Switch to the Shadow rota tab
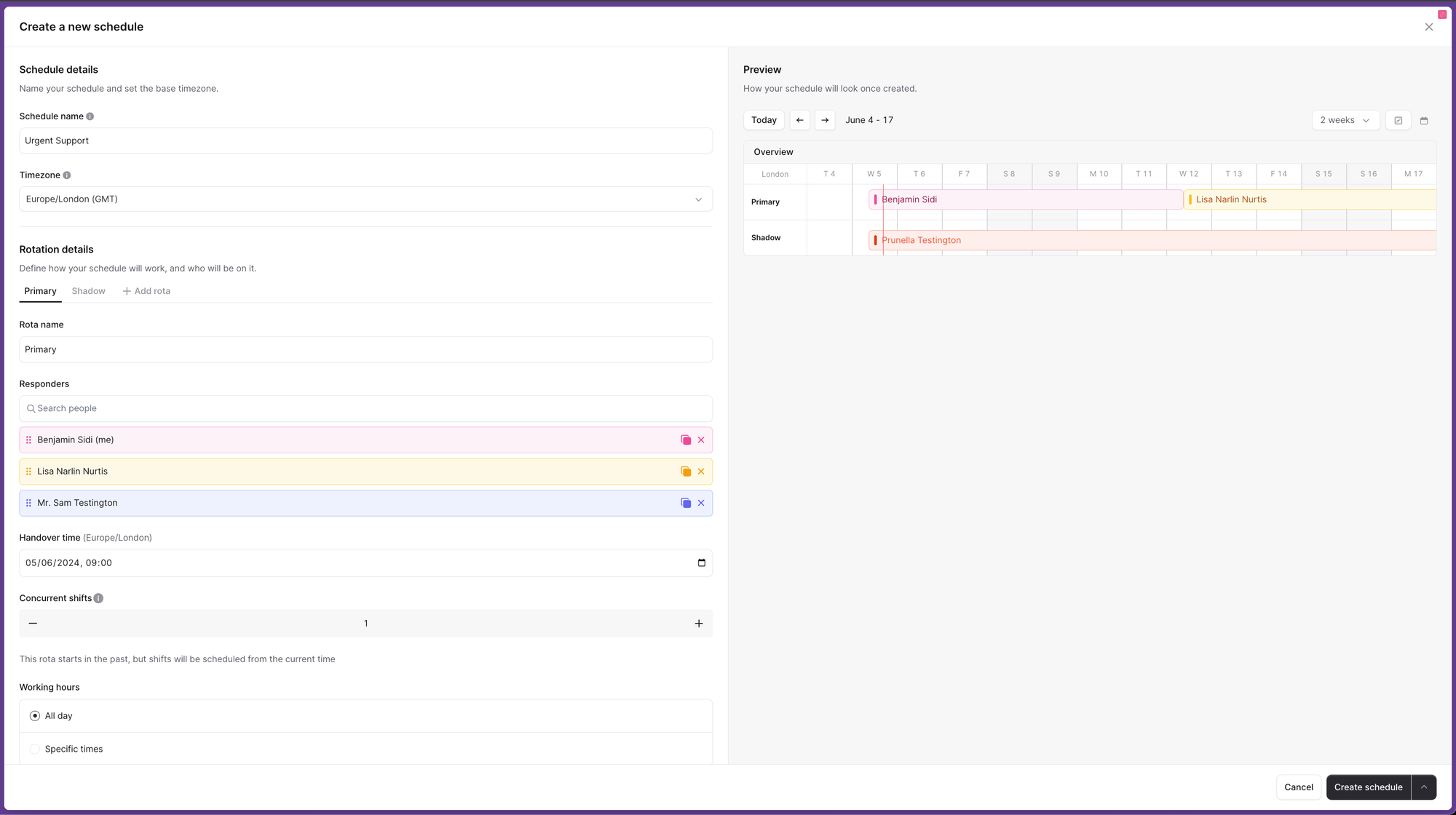 tap(88, 291)
